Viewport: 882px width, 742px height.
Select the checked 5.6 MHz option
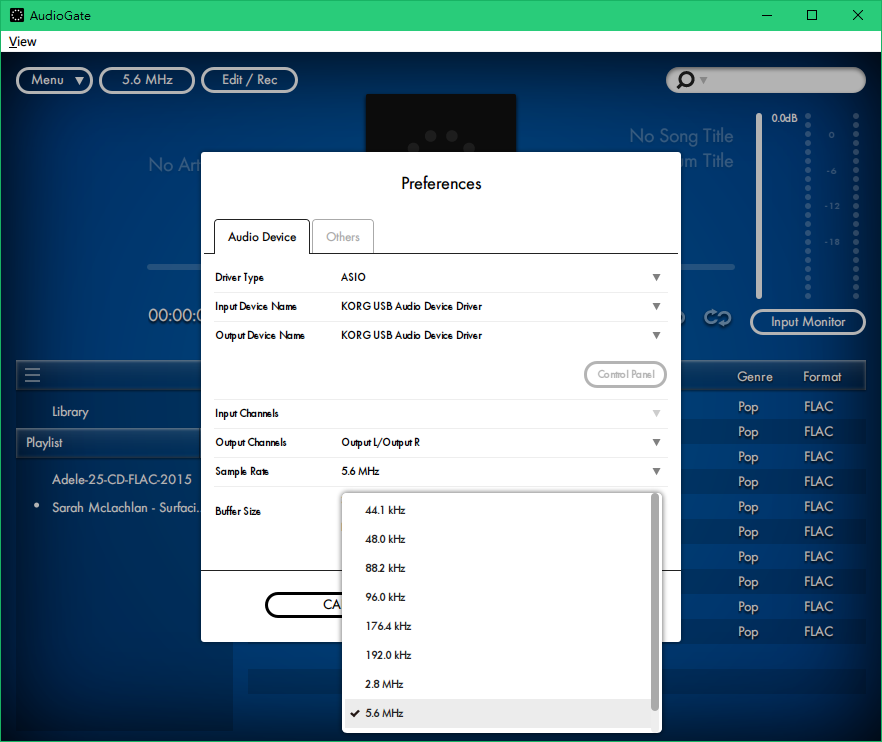tap(497, 713)
